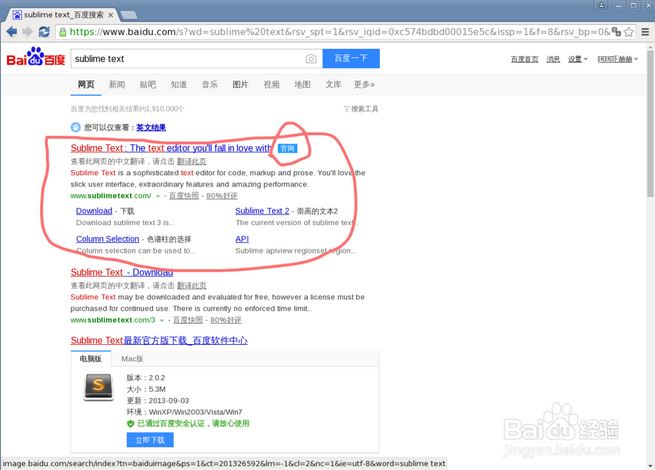
Task: Reload the page with refresh icon
Action: pos(44,32)
